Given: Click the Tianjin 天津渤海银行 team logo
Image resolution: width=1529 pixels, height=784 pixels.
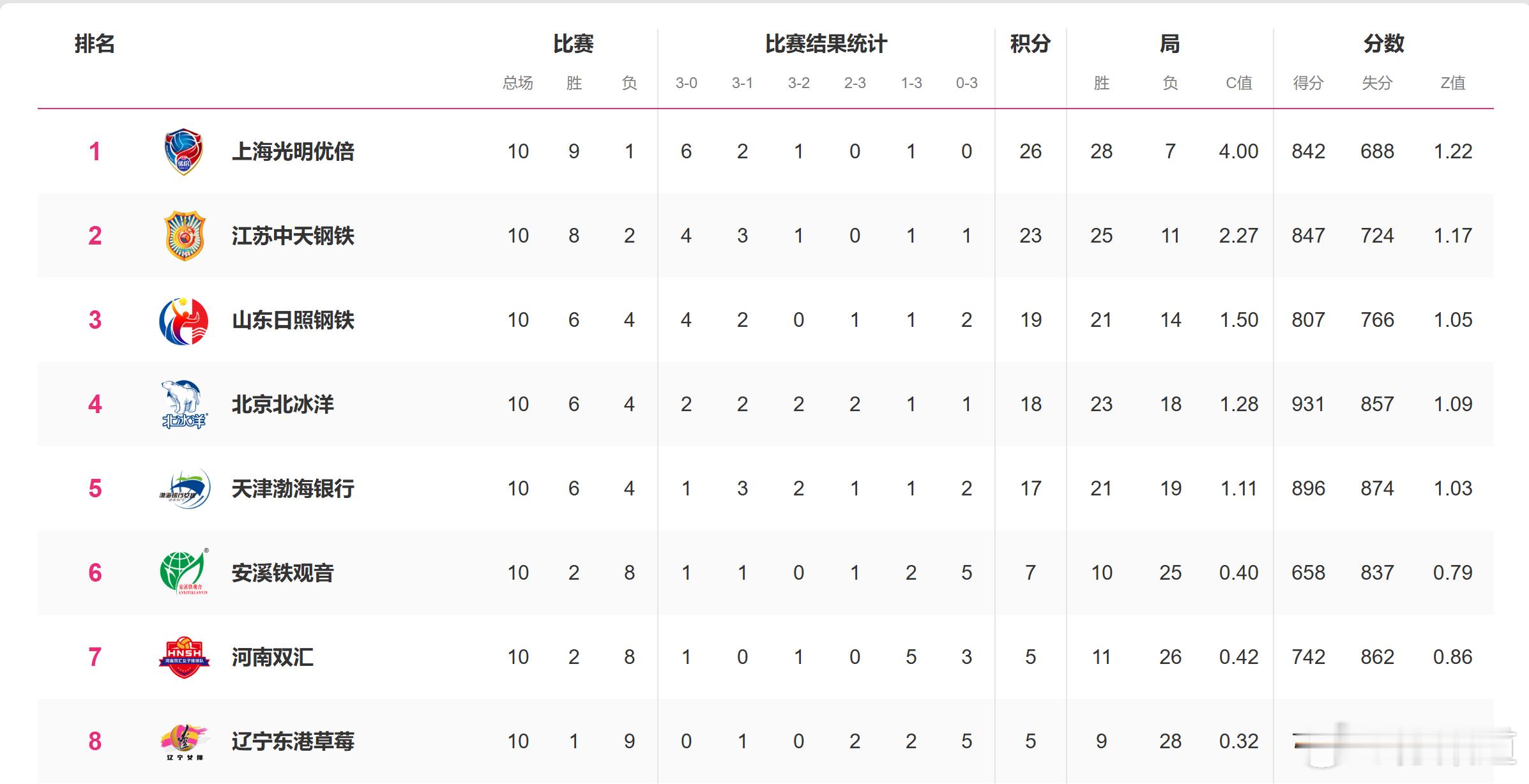Looking at the screenshot, I should (185, 488).
